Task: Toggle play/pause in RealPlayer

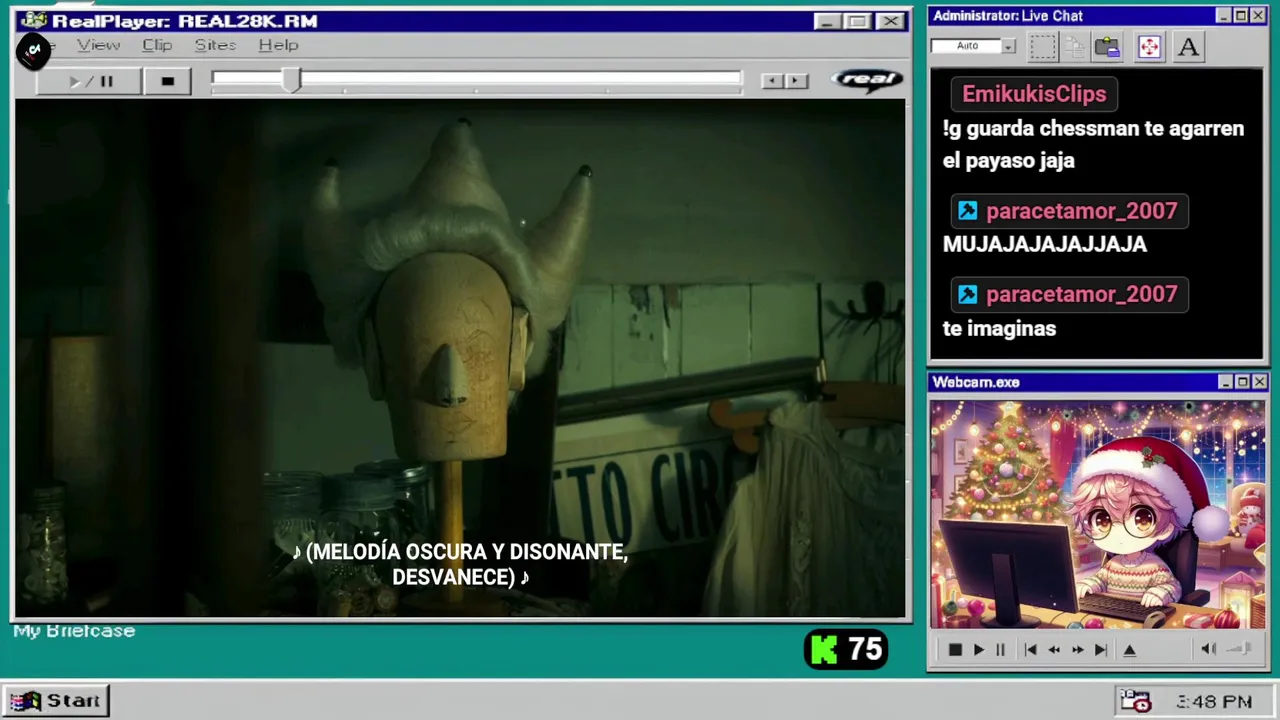Action: click(90, 81)
